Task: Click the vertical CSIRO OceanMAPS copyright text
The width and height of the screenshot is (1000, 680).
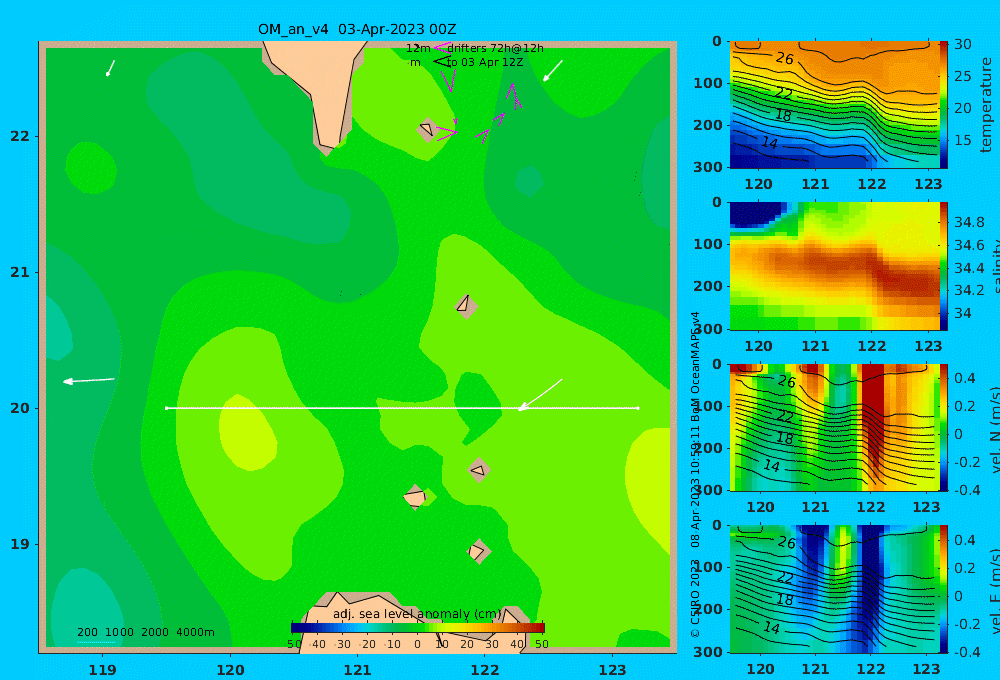Action: point(696,474)
